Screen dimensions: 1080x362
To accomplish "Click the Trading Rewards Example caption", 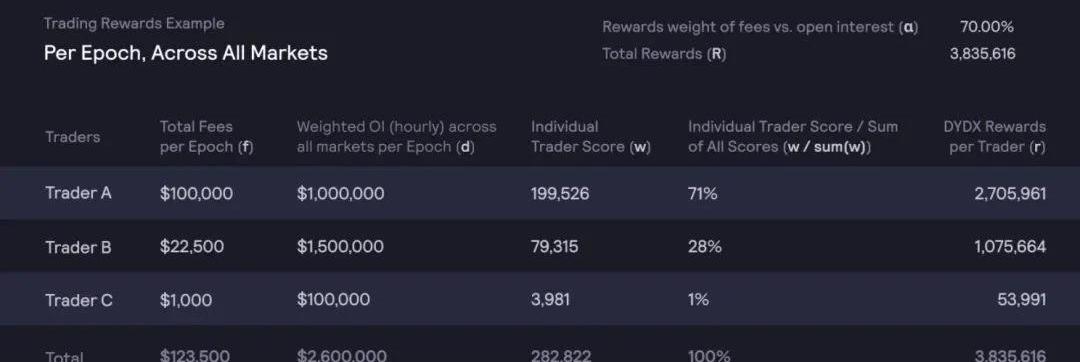I will pos(134,23).
